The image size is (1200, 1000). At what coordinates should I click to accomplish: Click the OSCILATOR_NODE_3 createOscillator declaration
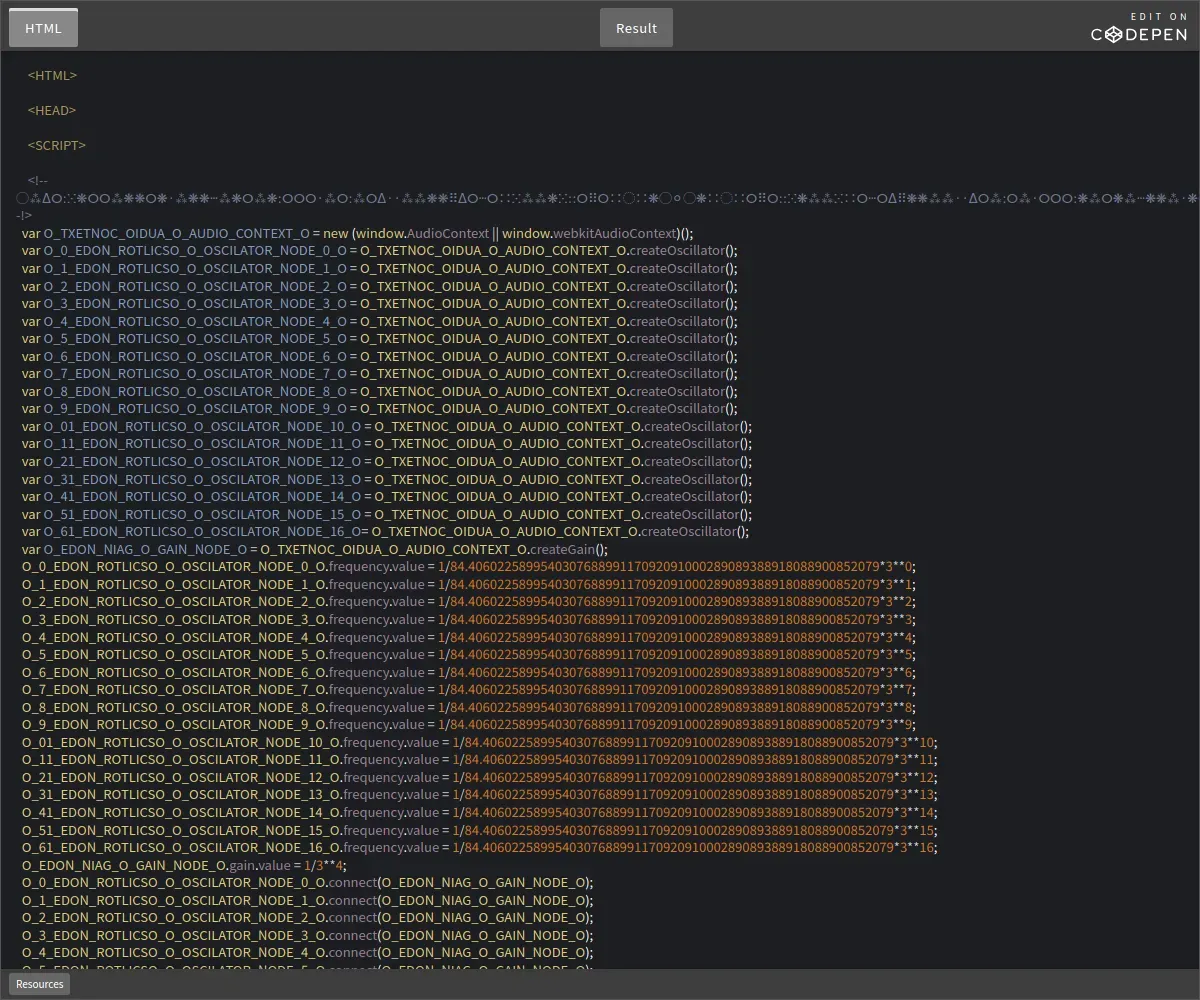(x=380, y=303)
